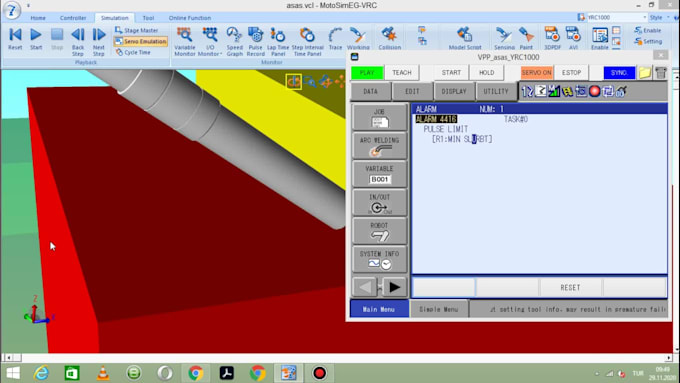Image resolution: width=680 pixels, height=383 pixels.
Task: Click the Simple Menu button
Action: click(438, 309)
